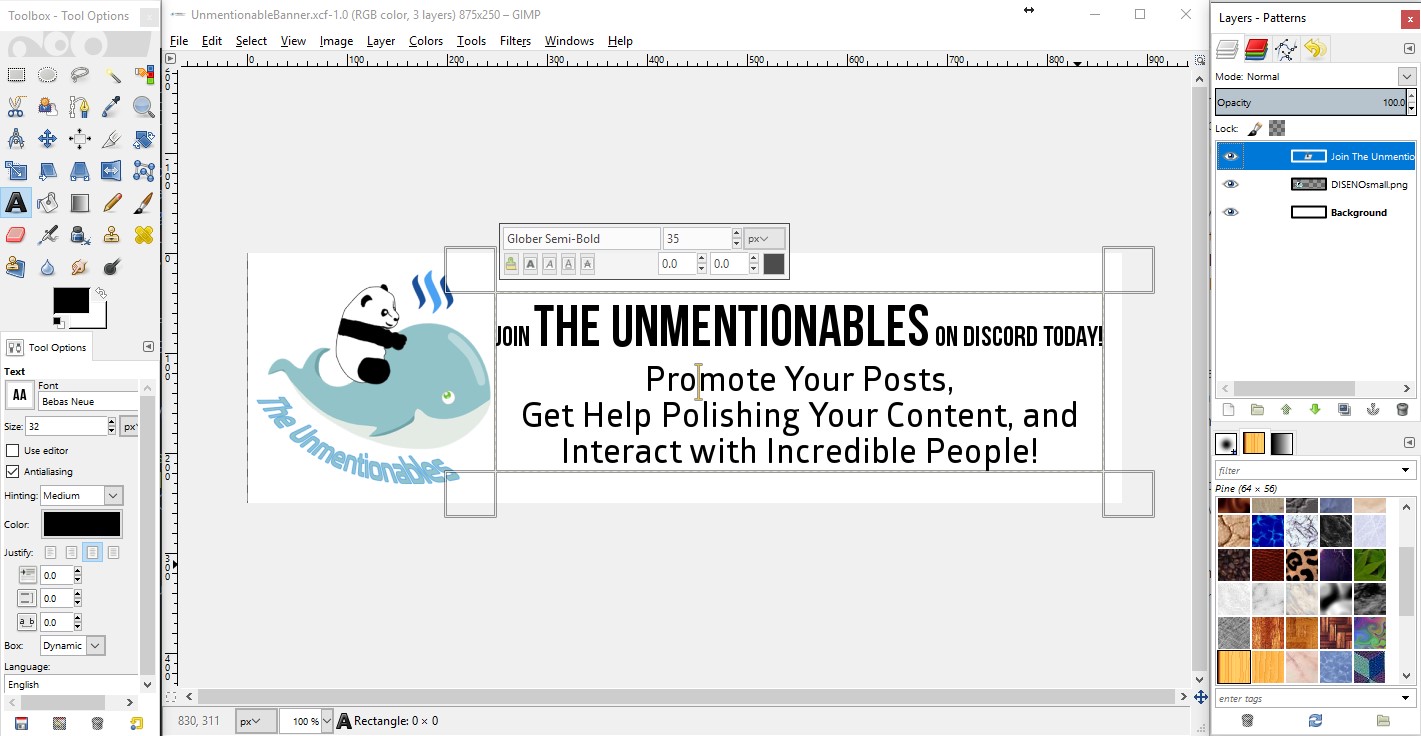This screenshot has height=736, width=1421.
Task: Pick the Eraser tool in toolbox
Action: (x=15, y=235)
